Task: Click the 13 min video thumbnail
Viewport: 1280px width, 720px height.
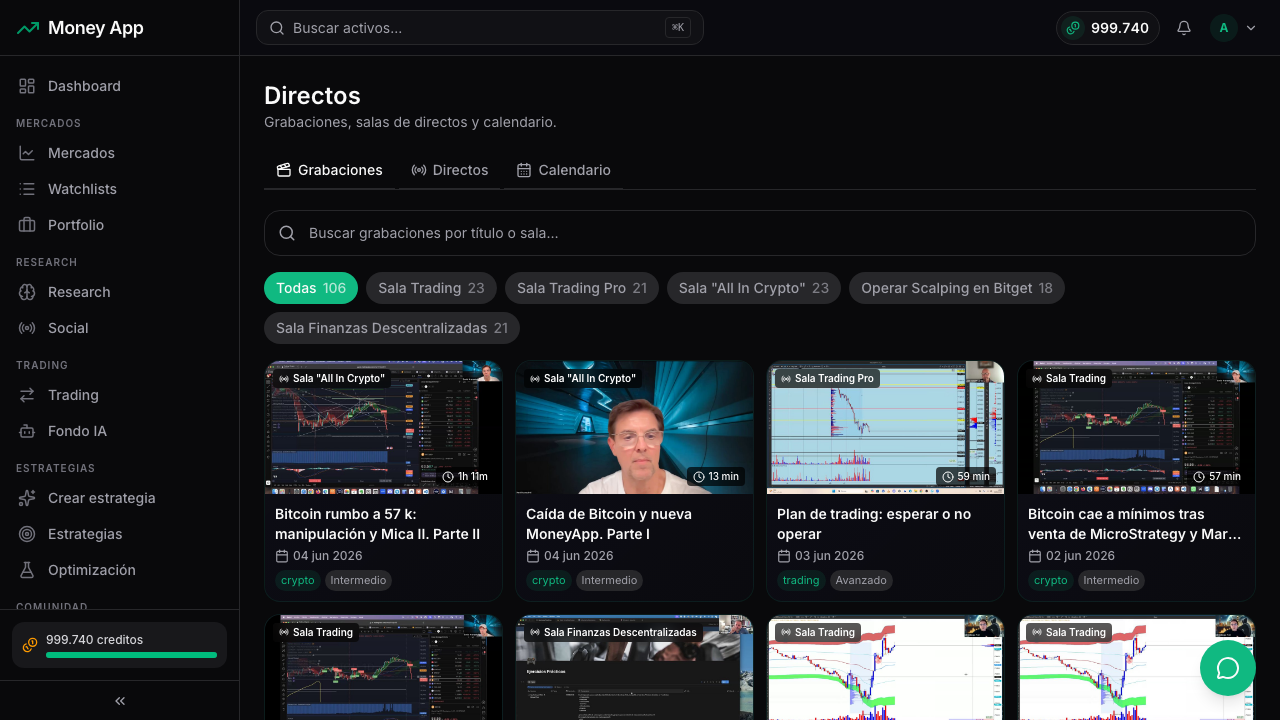Action: (x=635, y=427)
